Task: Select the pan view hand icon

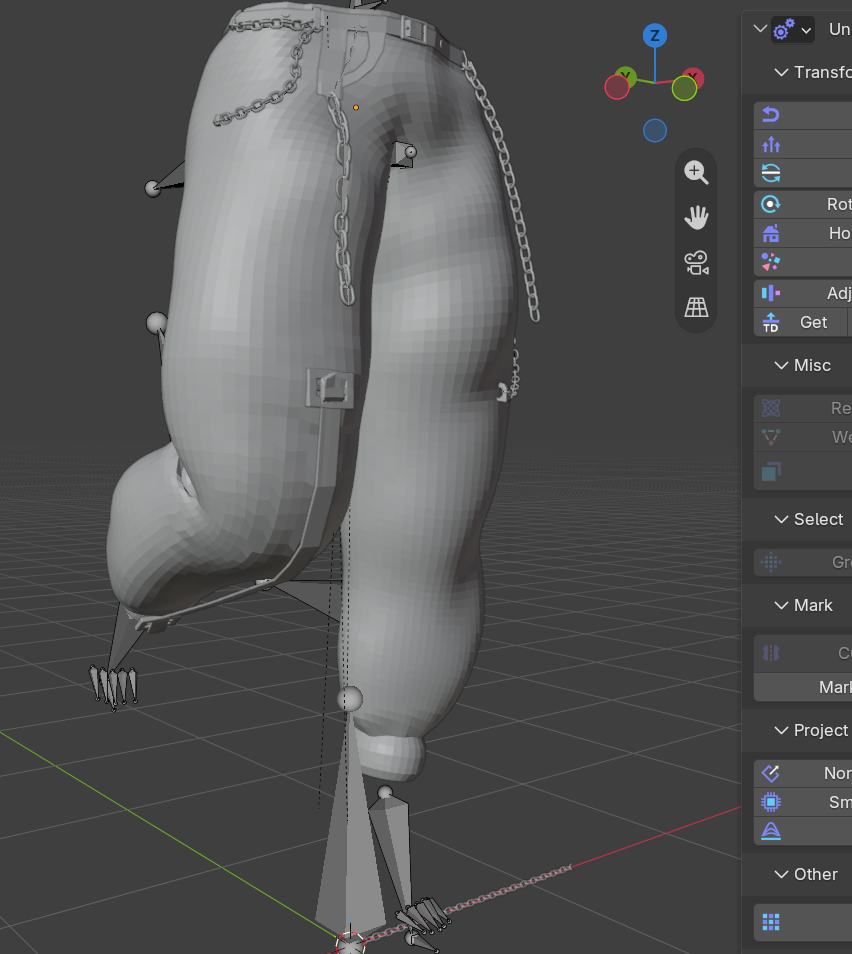Action: [696, 217]
